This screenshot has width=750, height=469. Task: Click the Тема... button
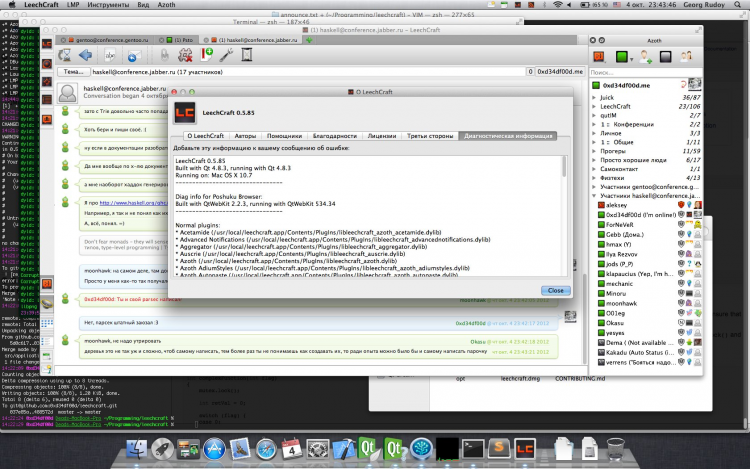73,72
